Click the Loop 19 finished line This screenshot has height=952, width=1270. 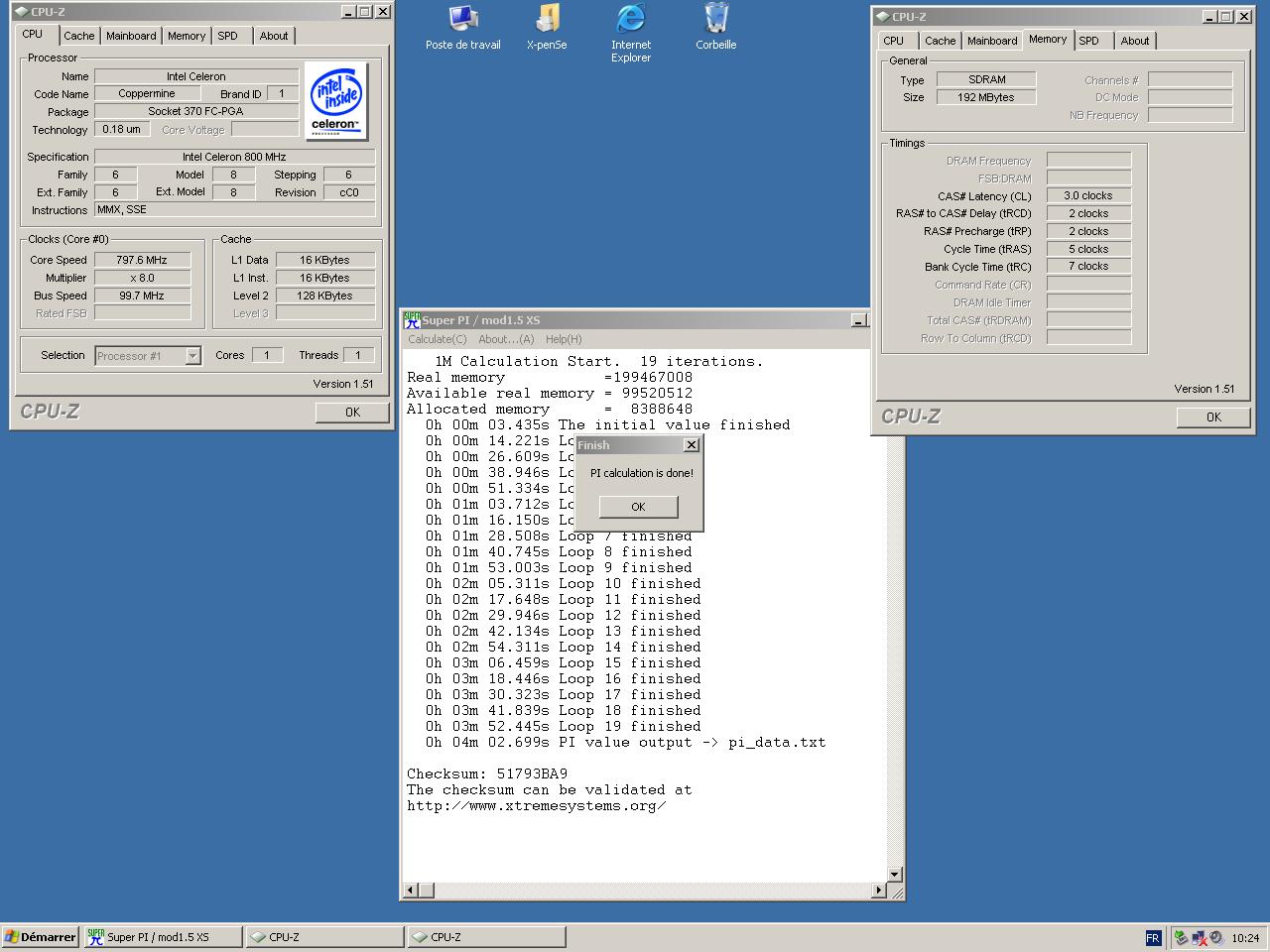[564, 727]
